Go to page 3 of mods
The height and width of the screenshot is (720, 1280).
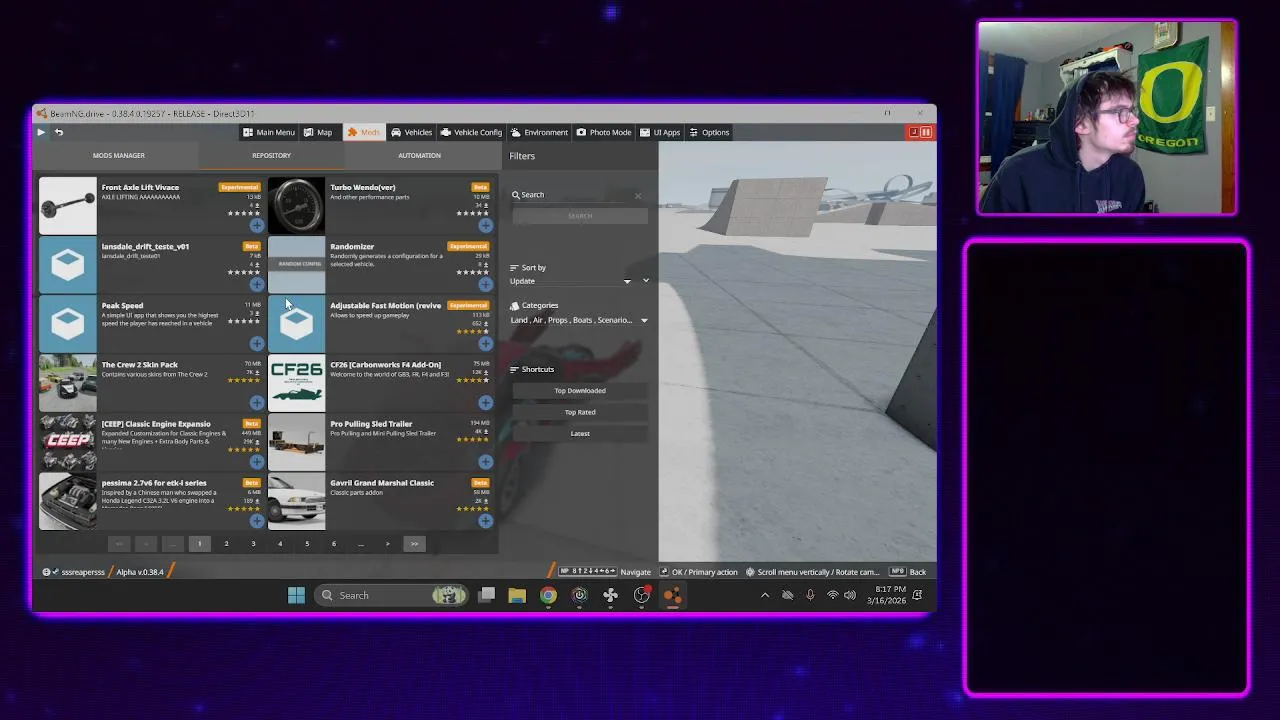tap(253, 544)
